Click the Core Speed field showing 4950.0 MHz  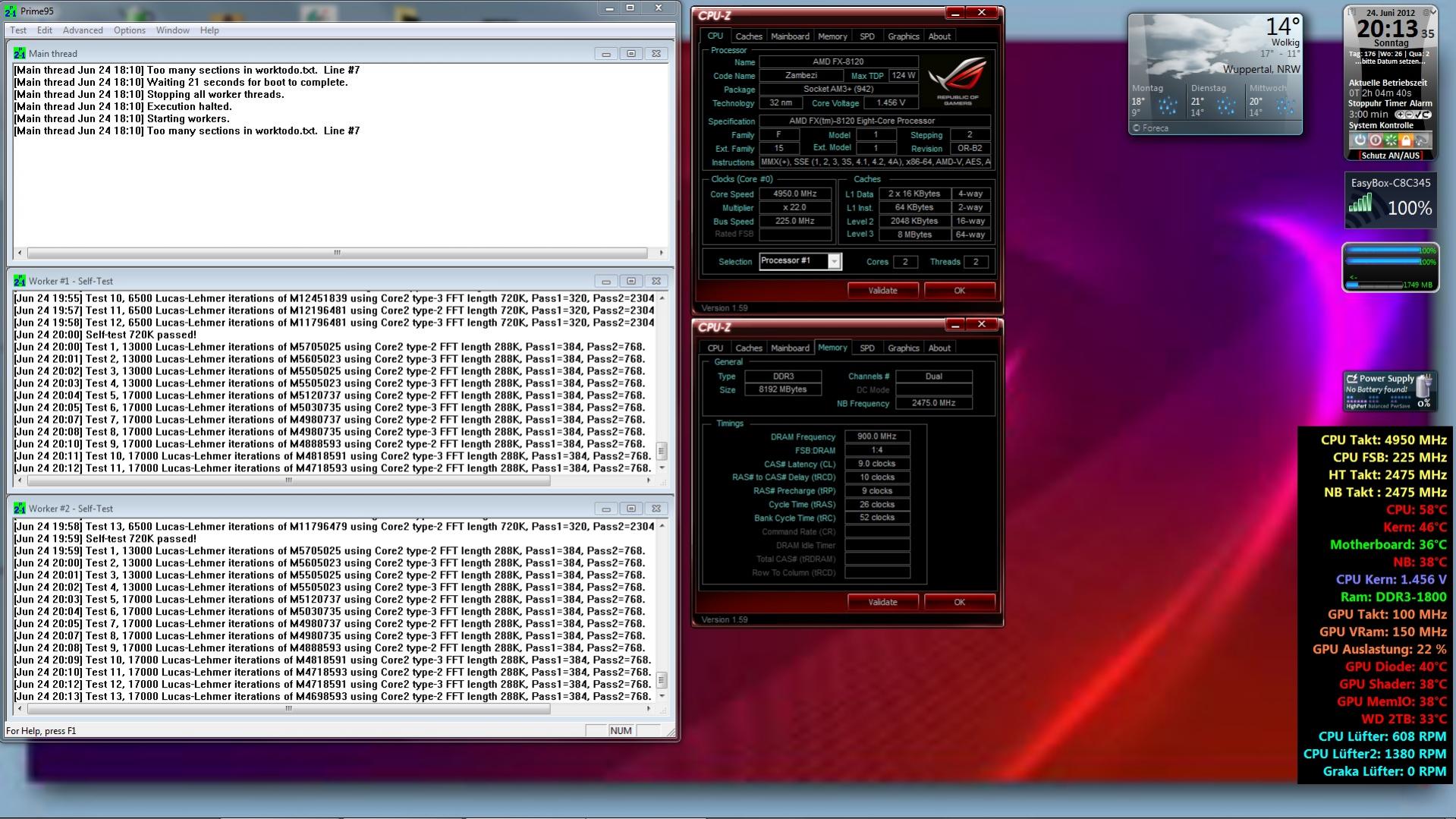pos(795,194)
